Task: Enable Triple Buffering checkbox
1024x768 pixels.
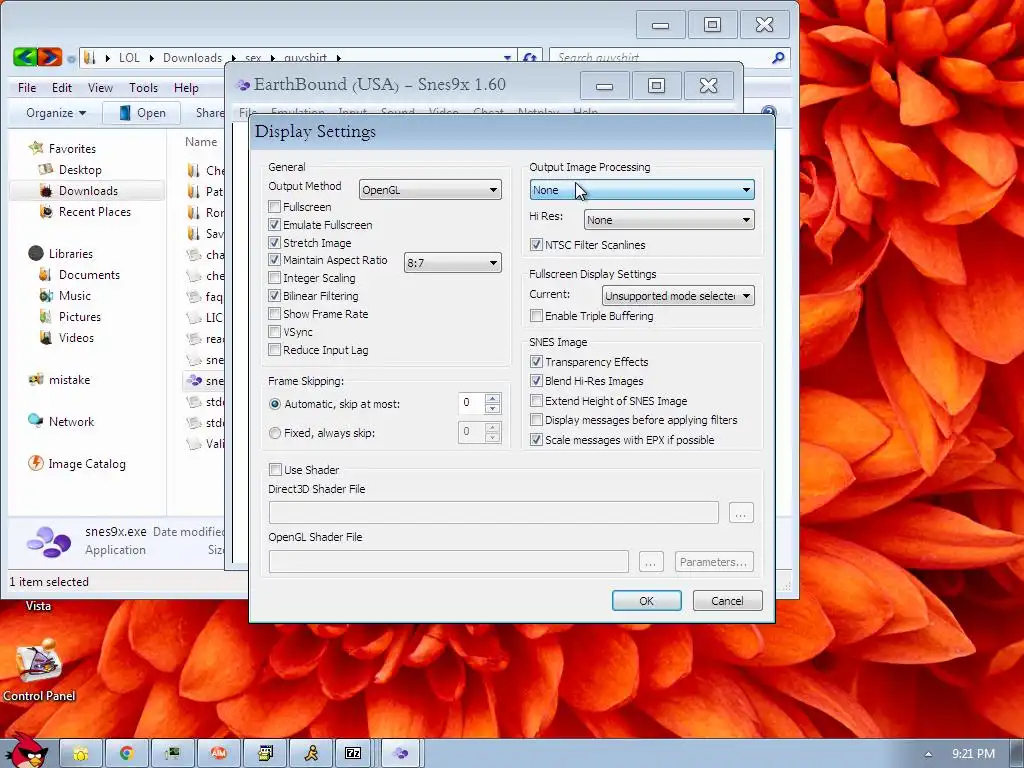Action: tap(536, 316)
